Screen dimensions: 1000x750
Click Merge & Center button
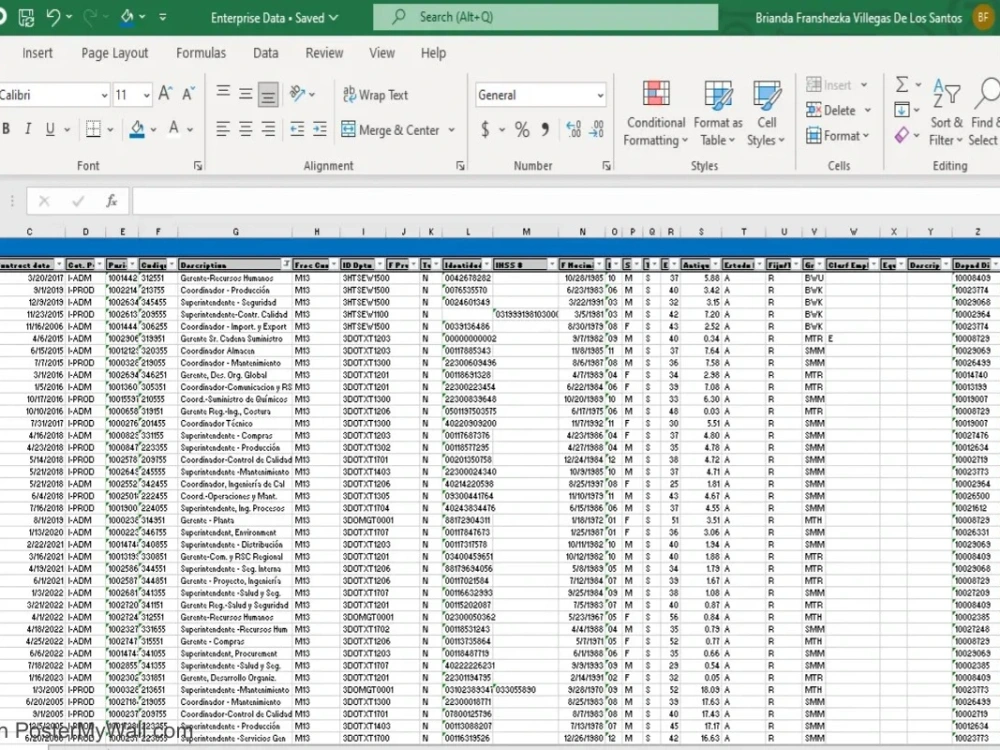click(390, 129)
